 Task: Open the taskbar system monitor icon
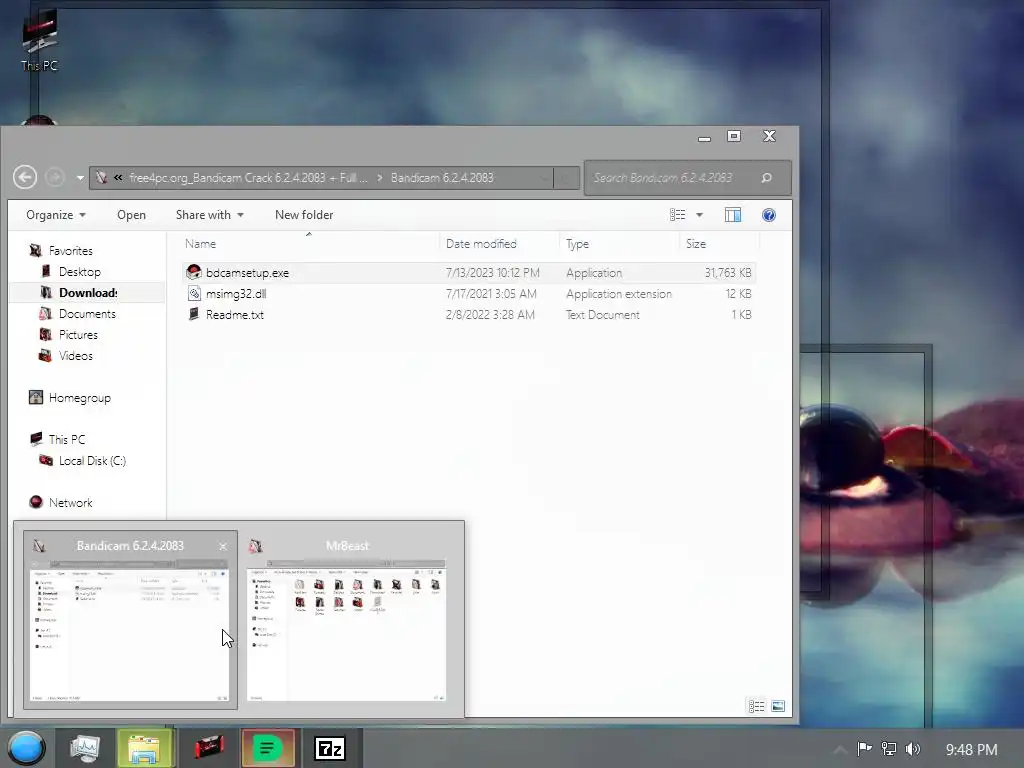(85, 748)
